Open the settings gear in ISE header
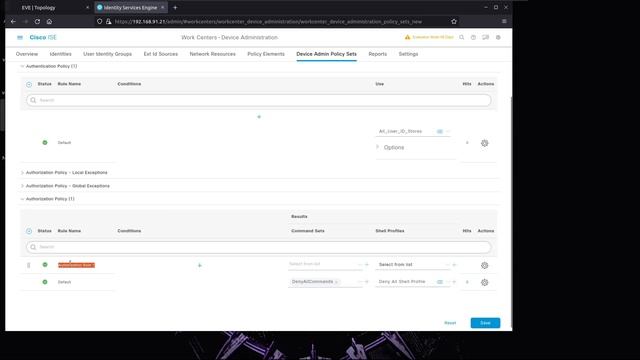 click(x=498, y=38)
